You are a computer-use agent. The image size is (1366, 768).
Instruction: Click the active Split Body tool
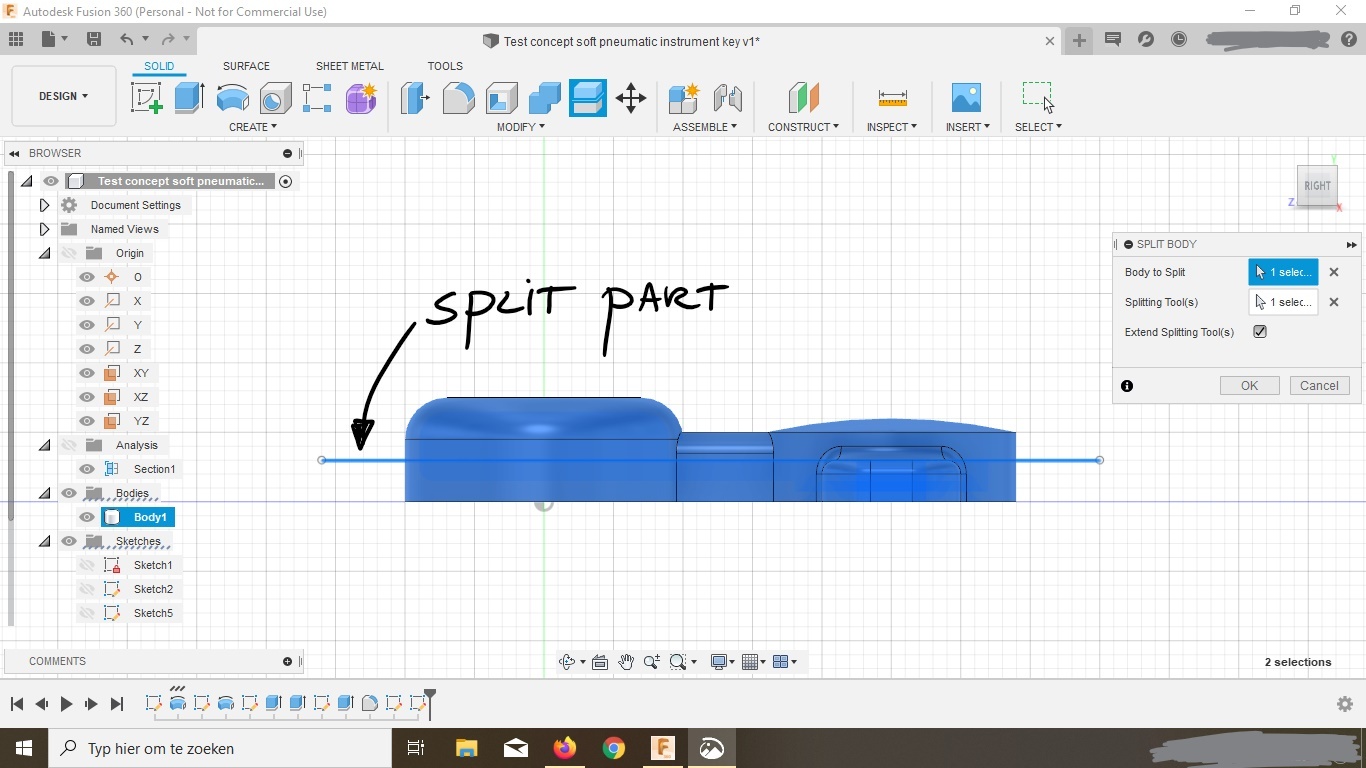(x=588, y=98)
